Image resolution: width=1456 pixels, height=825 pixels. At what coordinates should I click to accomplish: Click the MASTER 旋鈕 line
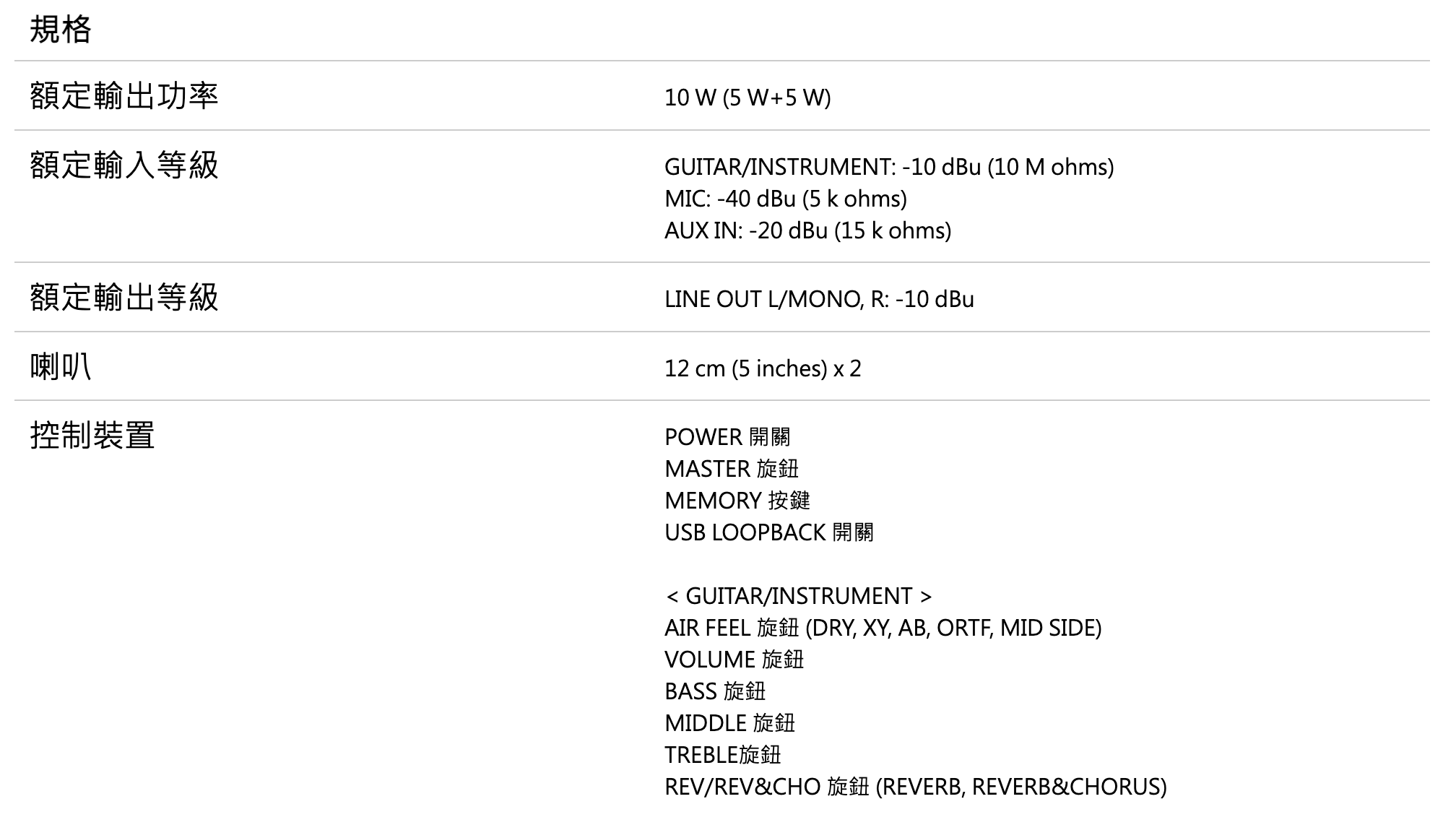[x=731, y=469]
